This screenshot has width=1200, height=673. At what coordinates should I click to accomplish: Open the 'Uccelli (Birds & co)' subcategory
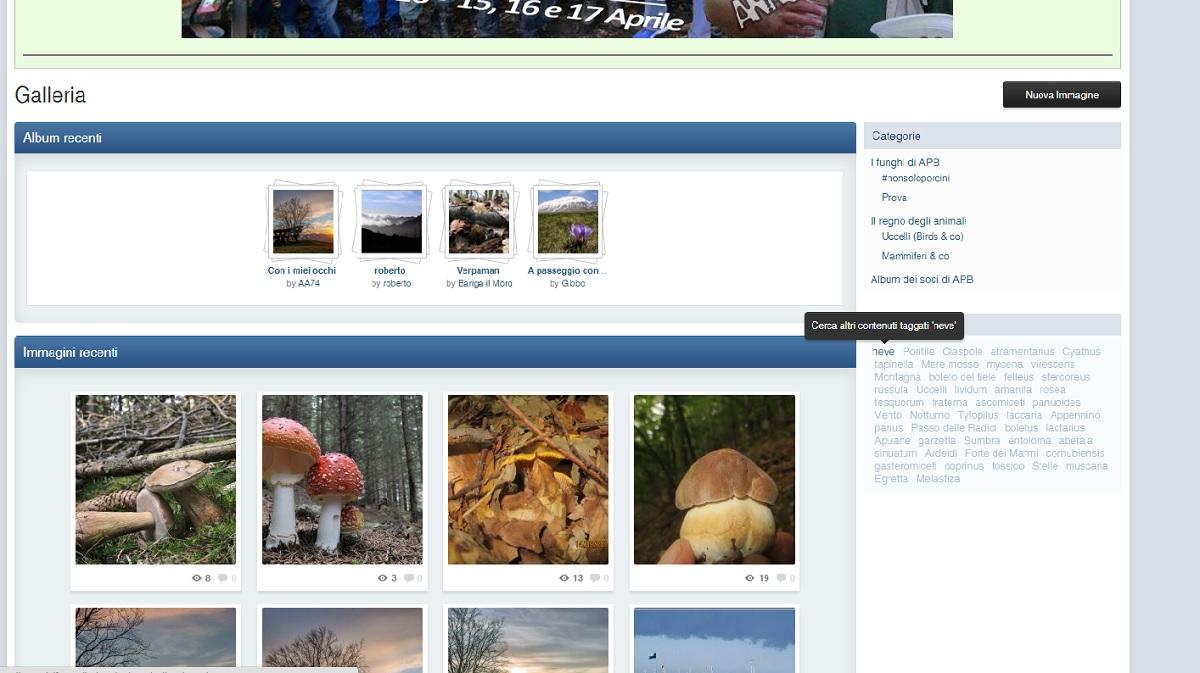point(922,237)
